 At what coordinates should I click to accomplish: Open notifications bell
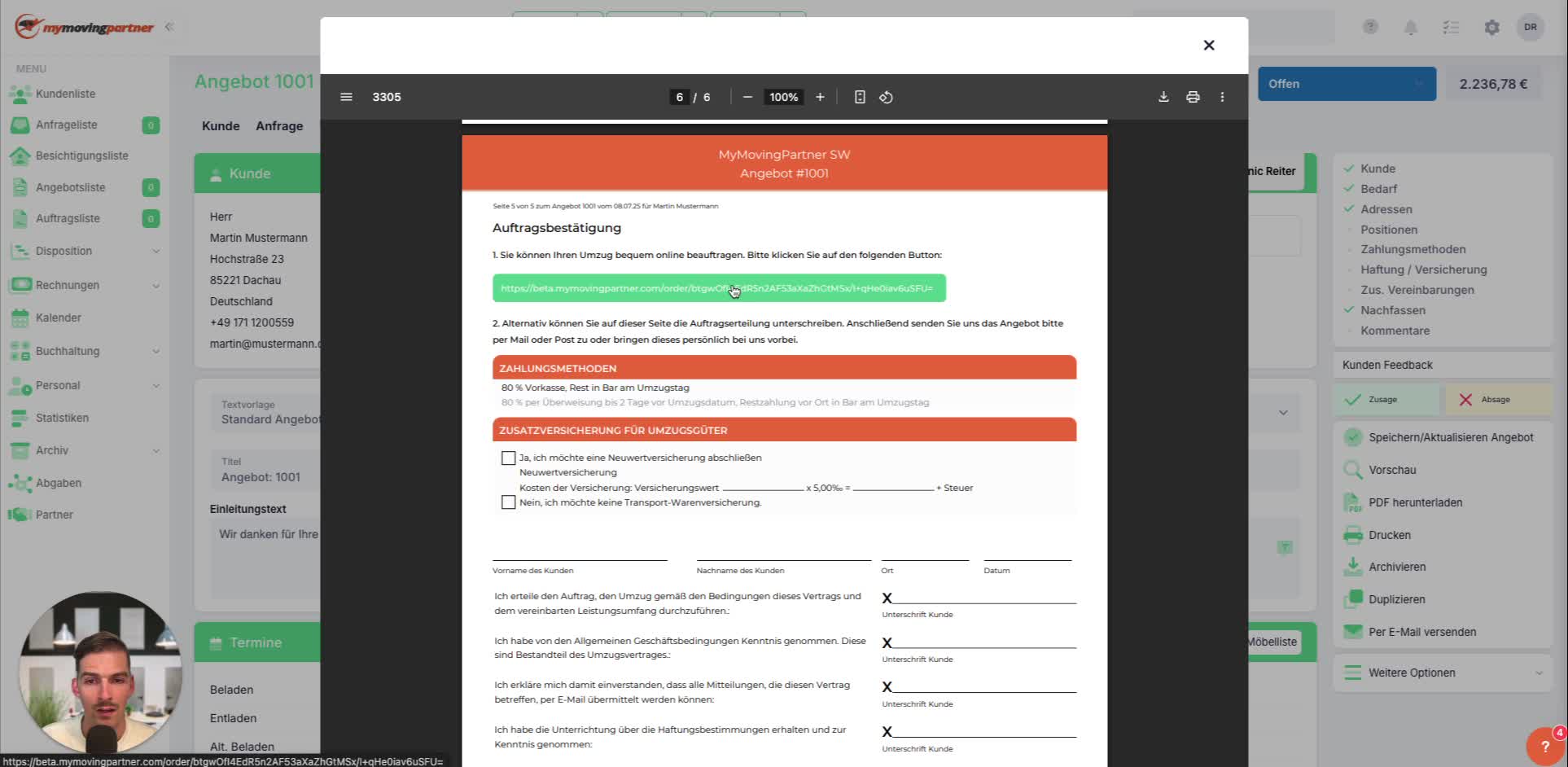[1411, 27]
